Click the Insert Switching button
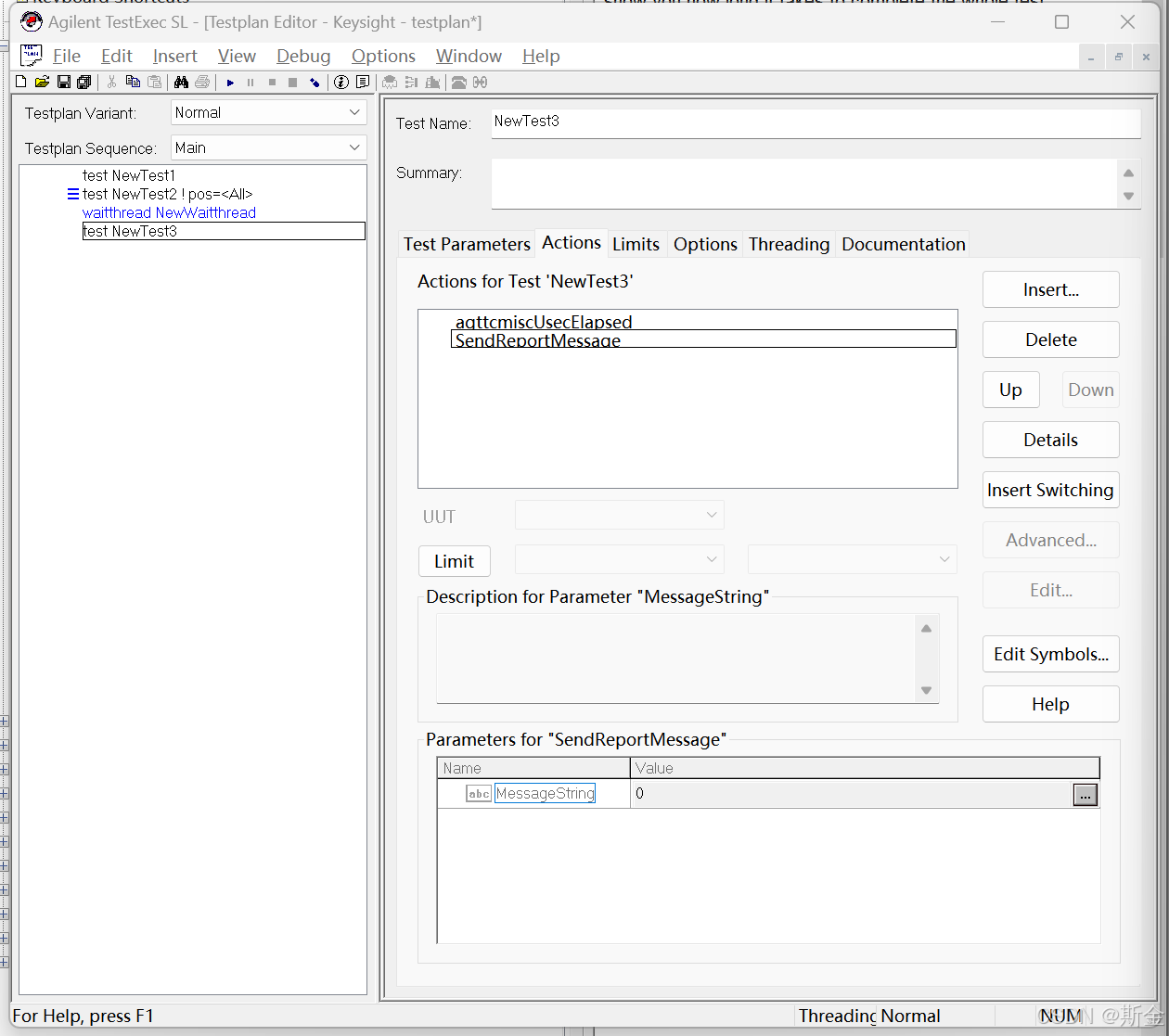Viewport: 1169px width, 1036px height. [x=1051, y=490]
